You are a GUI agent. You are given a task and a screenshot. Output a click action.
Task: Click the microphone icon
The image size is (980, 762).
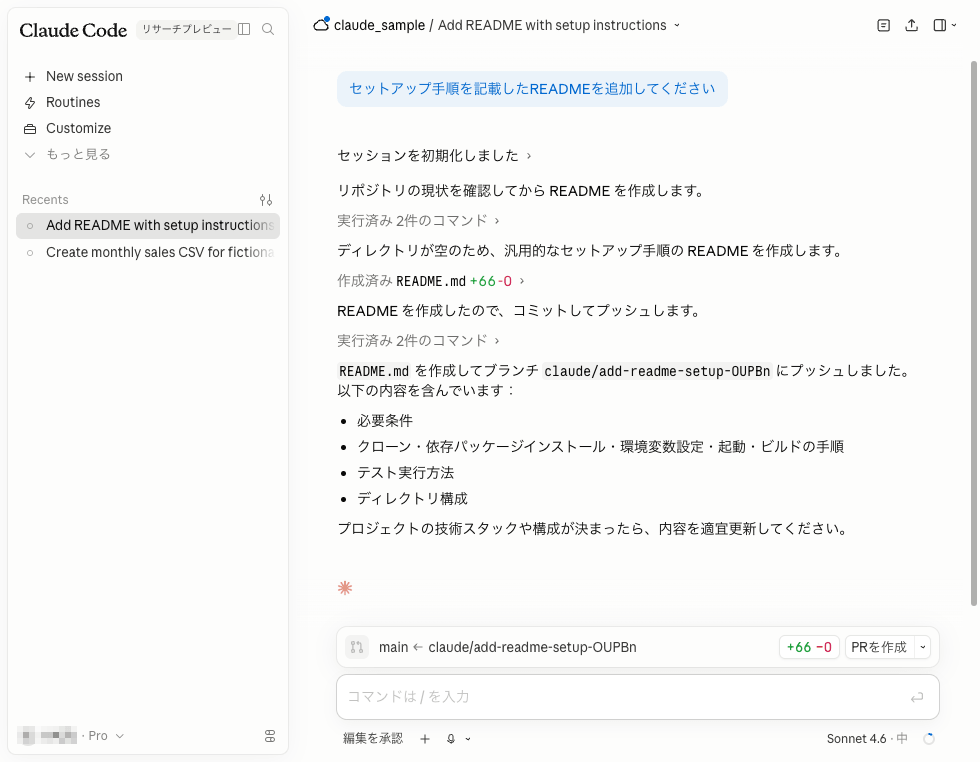pos(451,739)
